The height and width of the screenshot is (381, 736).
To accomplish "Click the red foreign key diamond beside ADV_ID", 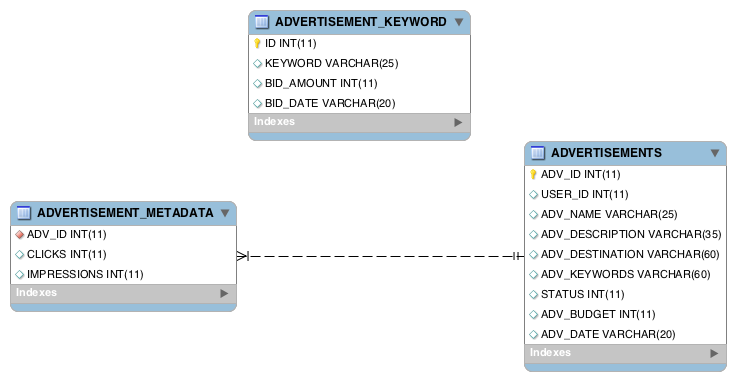I will point(20,234).
